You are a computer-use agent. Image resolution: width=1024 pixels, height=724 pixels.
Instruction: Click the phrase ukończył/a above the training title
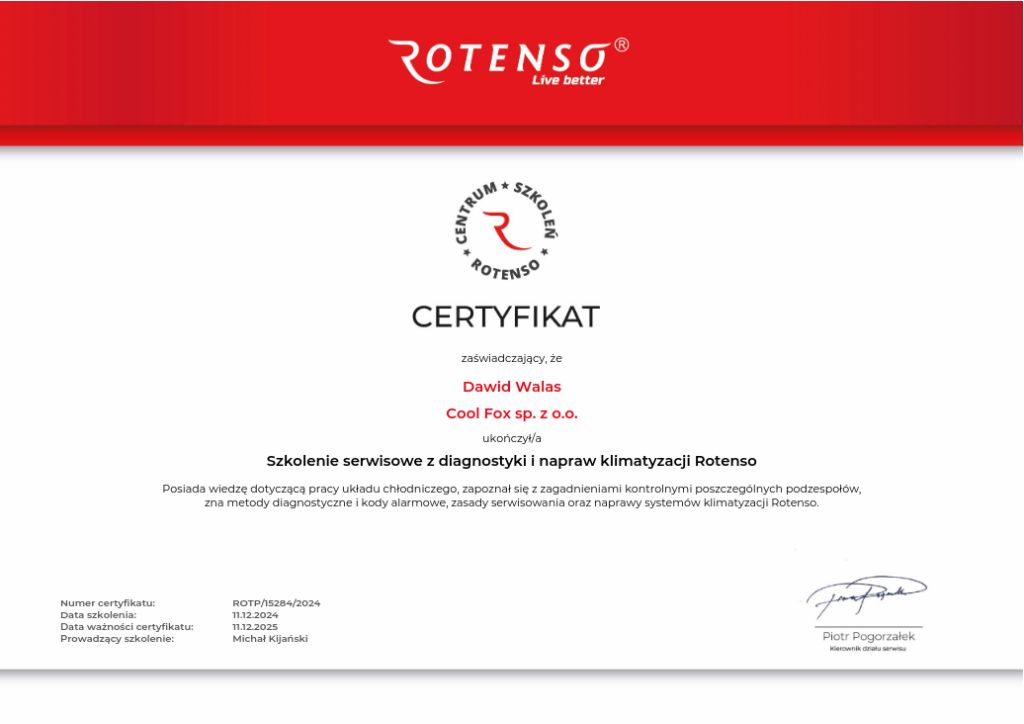[512, 437]
